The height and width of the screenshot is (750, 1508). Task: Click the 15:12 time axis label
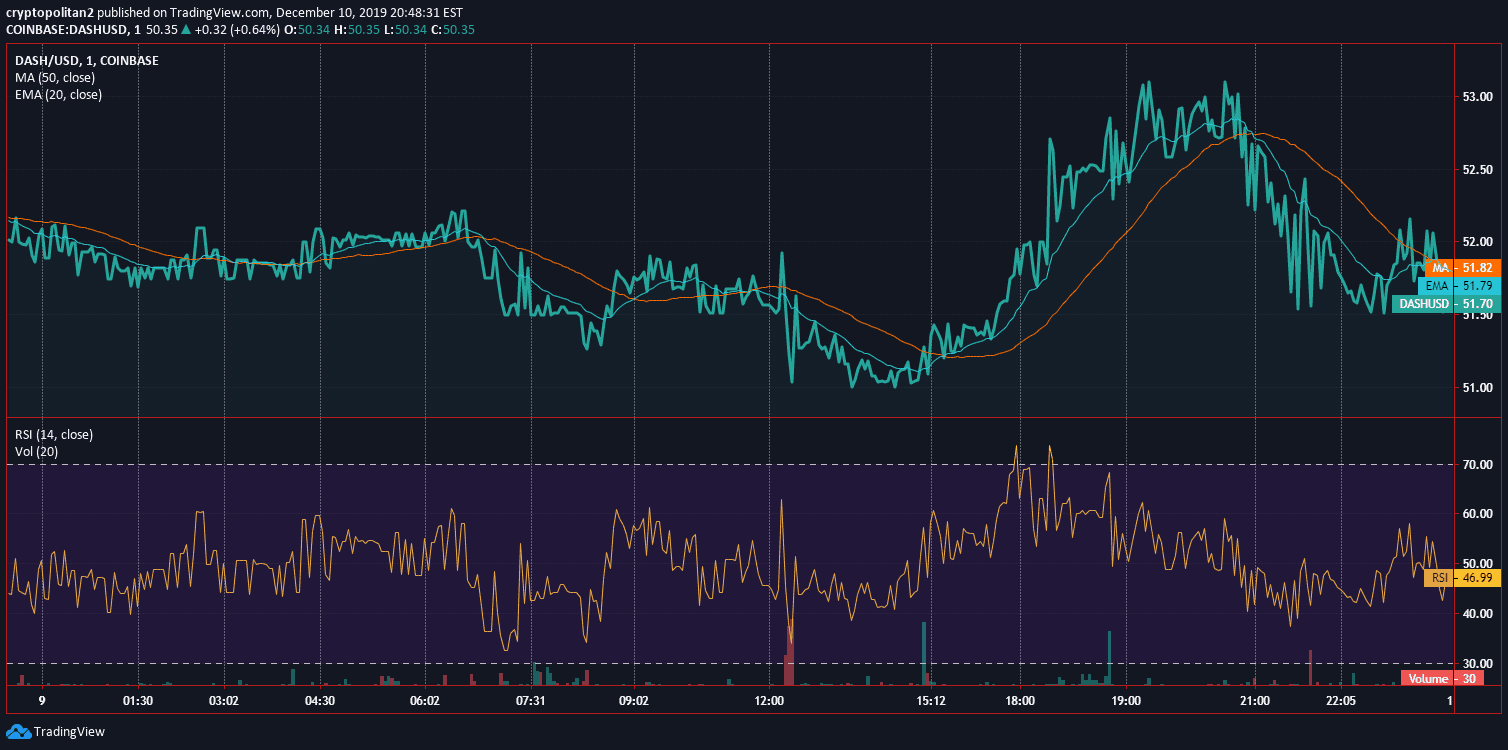[x=931, y=701]
